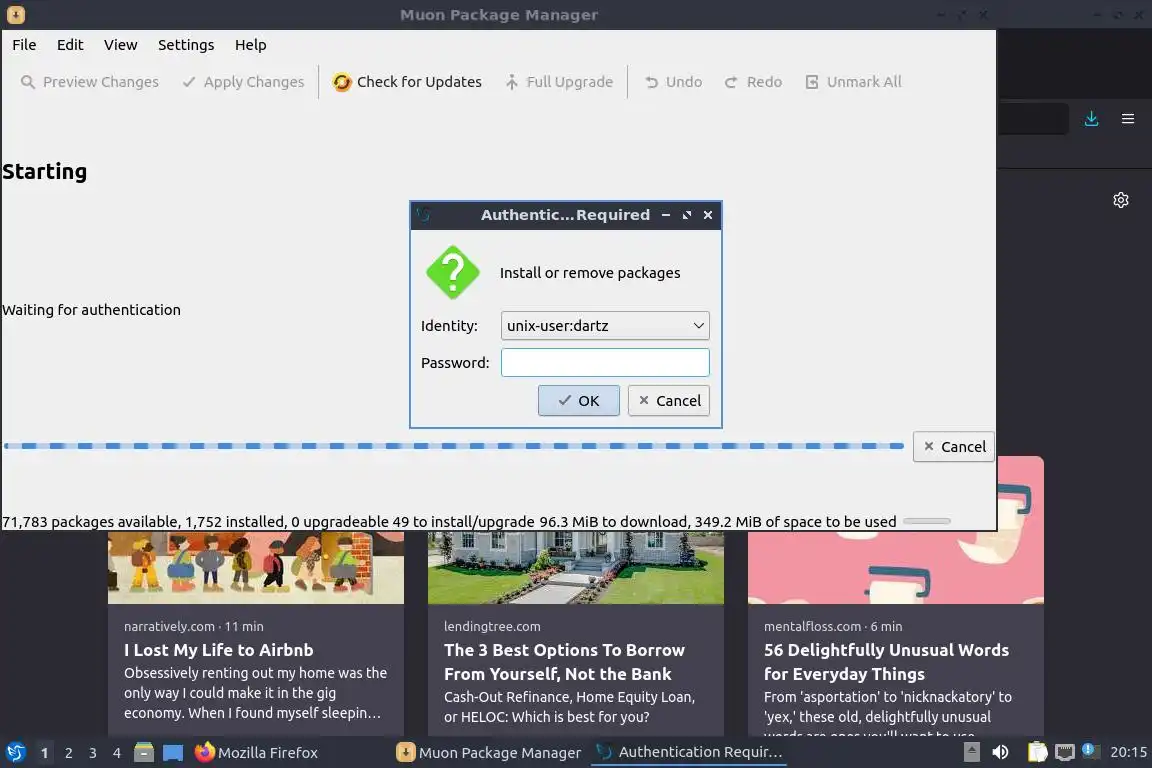
Task: Click the lendingtree house thumbnail
Action: (x=575, y=567)
